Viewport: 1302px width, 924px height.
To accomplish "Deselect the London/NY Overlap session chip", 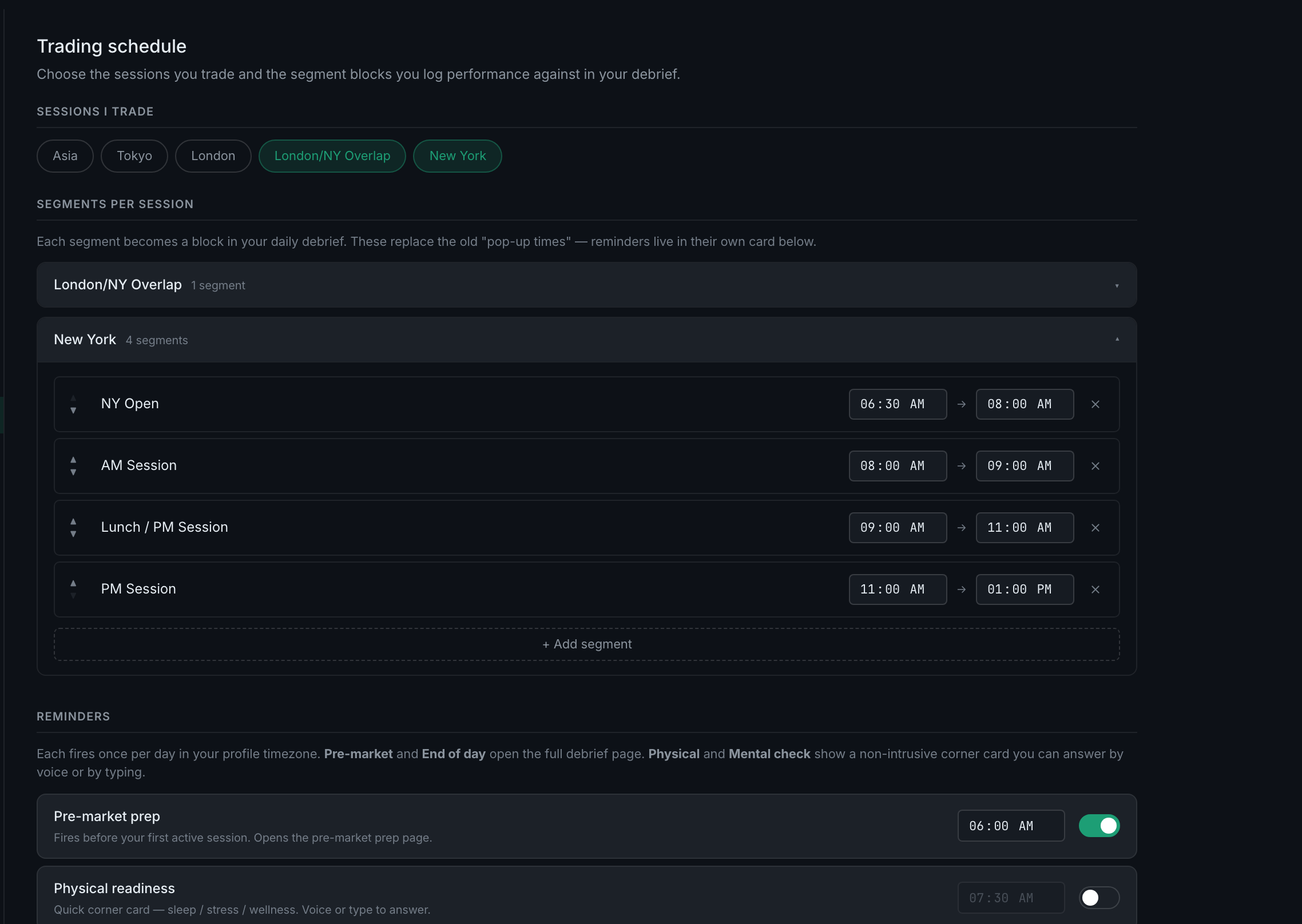I will tap(332, 156).
